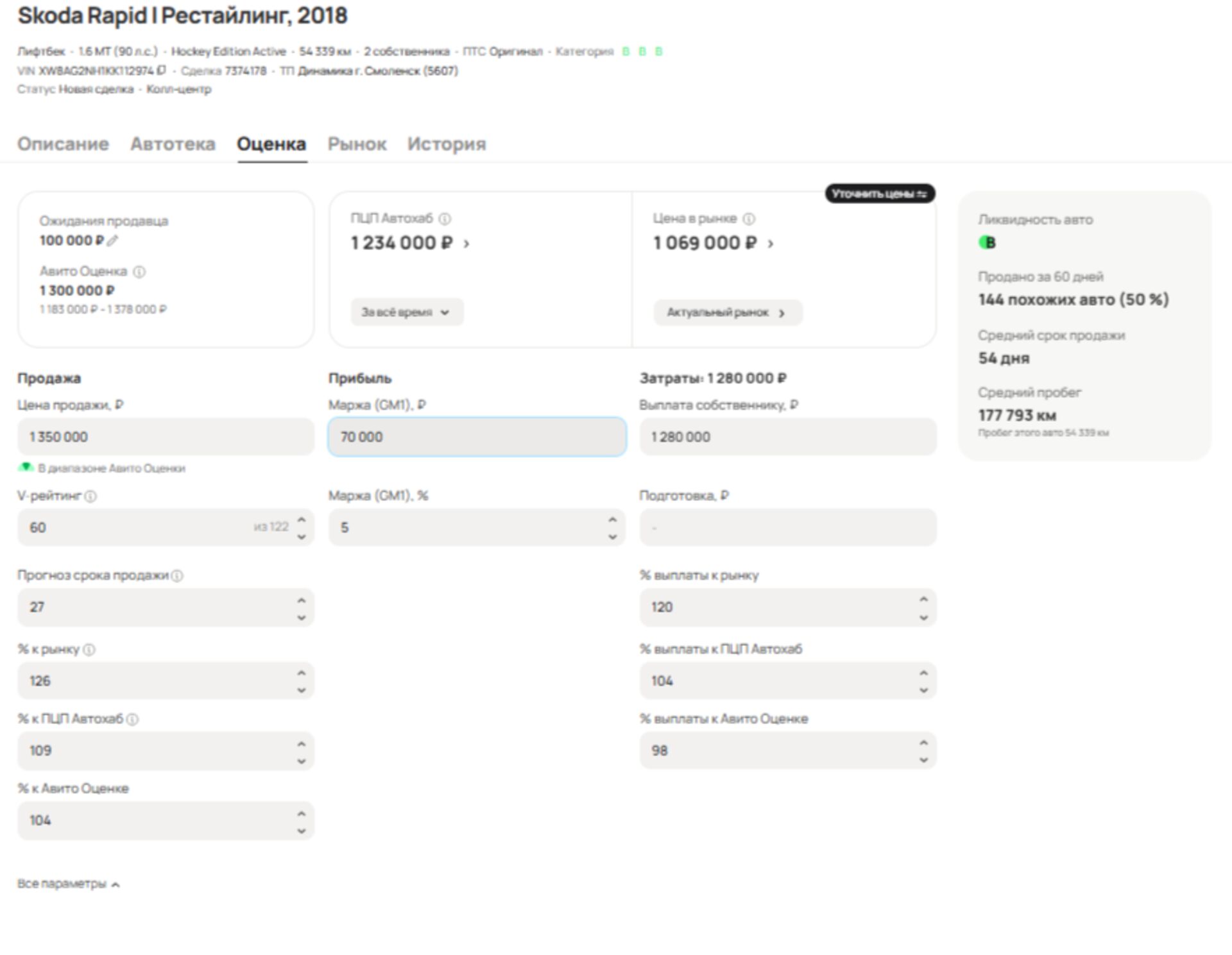Increase % выплаты к рынку value
The height and width of the screenshot is (955, 1232).
(x=923, y=599)
